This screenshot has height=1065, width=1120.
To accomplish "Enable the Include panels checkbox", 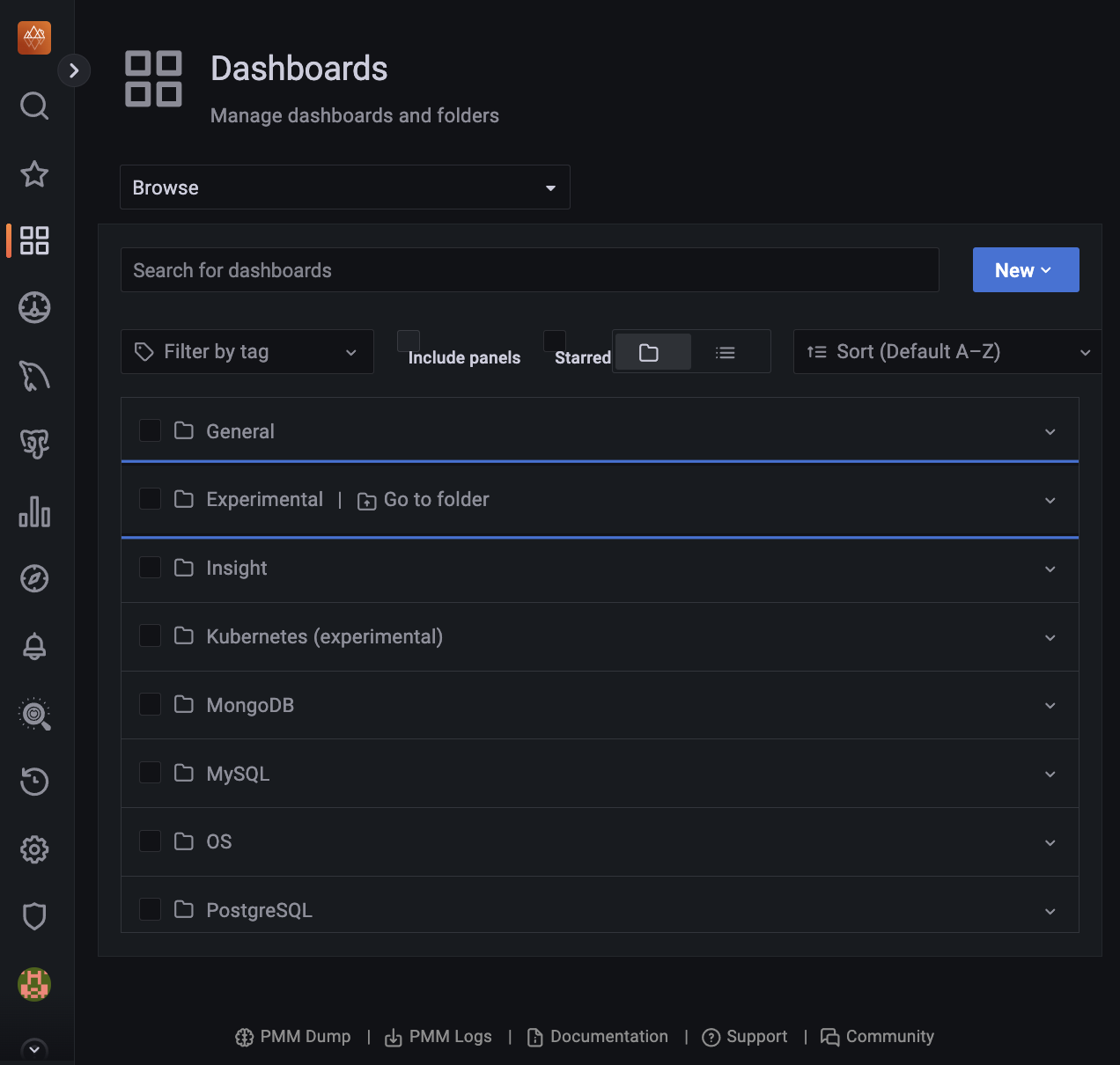I will [x=409, y=342].
